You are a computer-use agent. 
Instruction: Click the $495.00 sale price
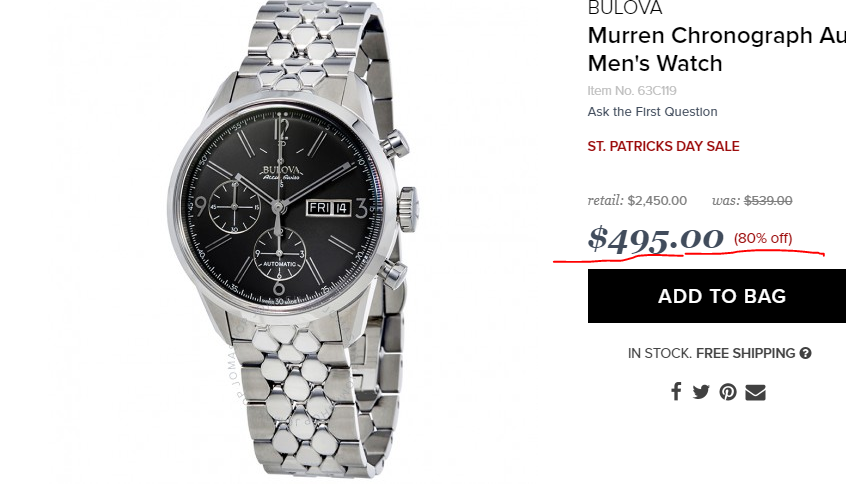tap(656, 239)
